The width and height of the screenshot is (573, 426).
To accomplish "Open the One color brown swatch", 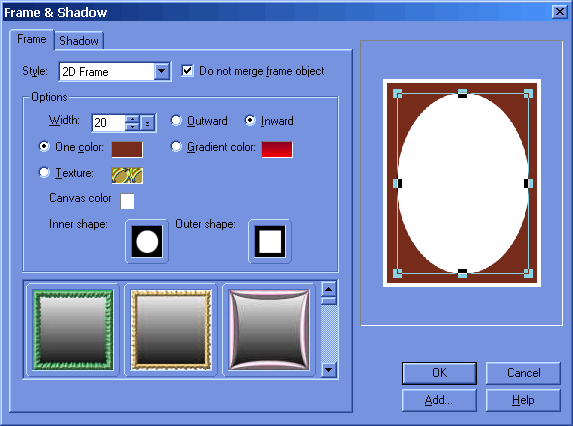I will click(127, 149).
